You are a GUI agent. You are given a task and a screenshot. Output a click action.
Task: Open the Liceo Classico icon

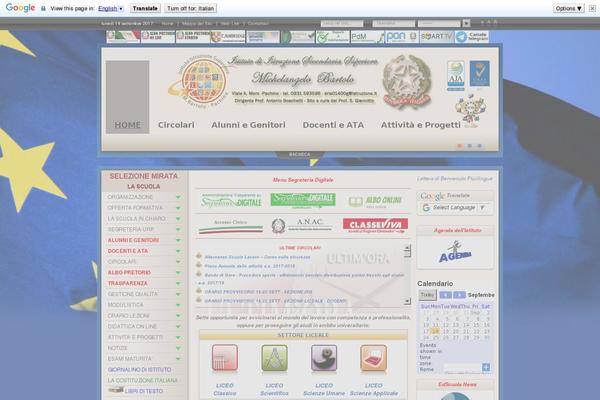[225, 358]
